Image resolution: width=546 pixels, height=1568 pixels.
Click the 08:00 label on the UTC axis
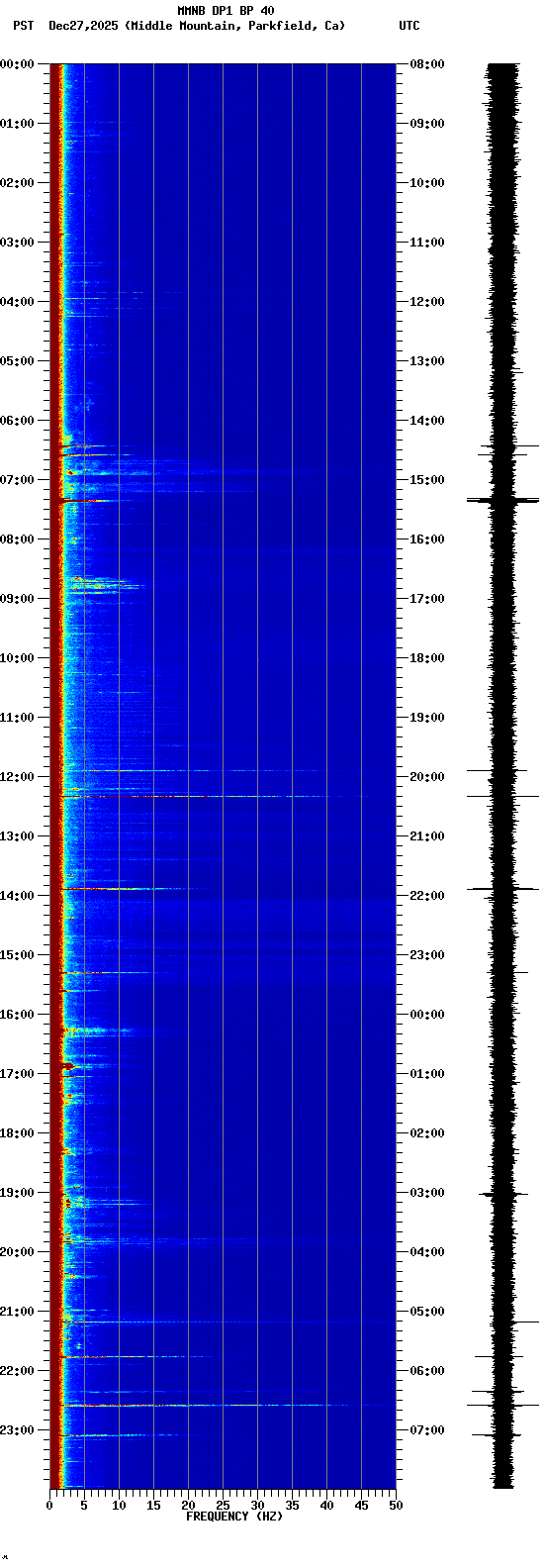(427, 64)
